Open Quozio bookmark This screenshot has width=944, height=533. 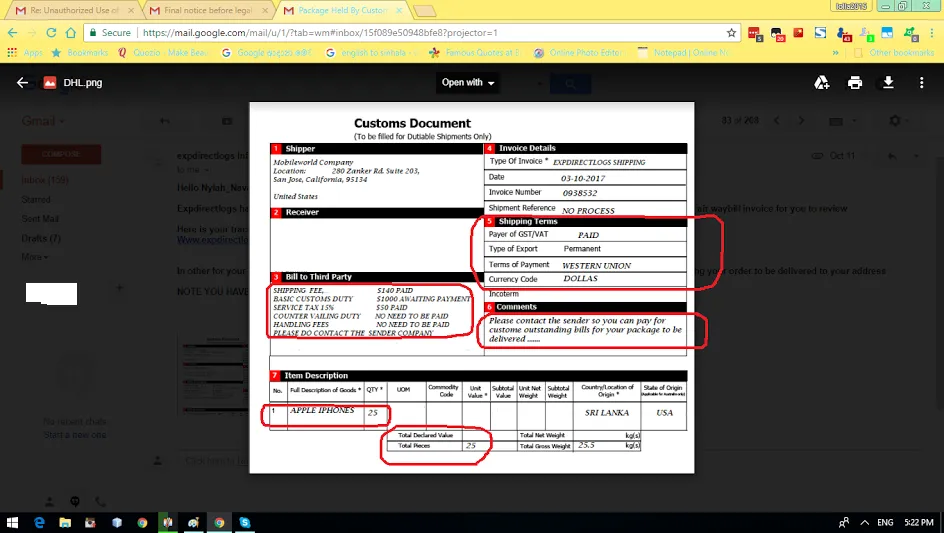[x=163, y=53]
